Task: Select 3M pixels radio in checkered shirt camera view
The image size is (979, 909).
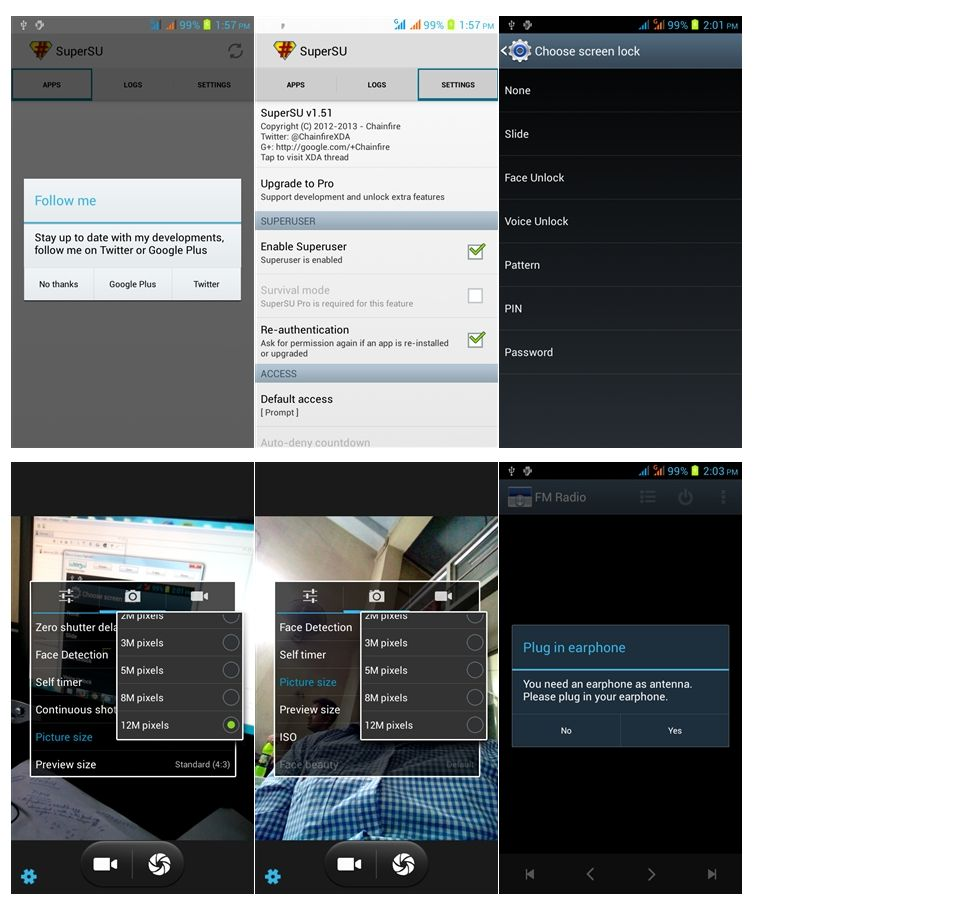Action: pyautogui.click(x=475, y=642)
